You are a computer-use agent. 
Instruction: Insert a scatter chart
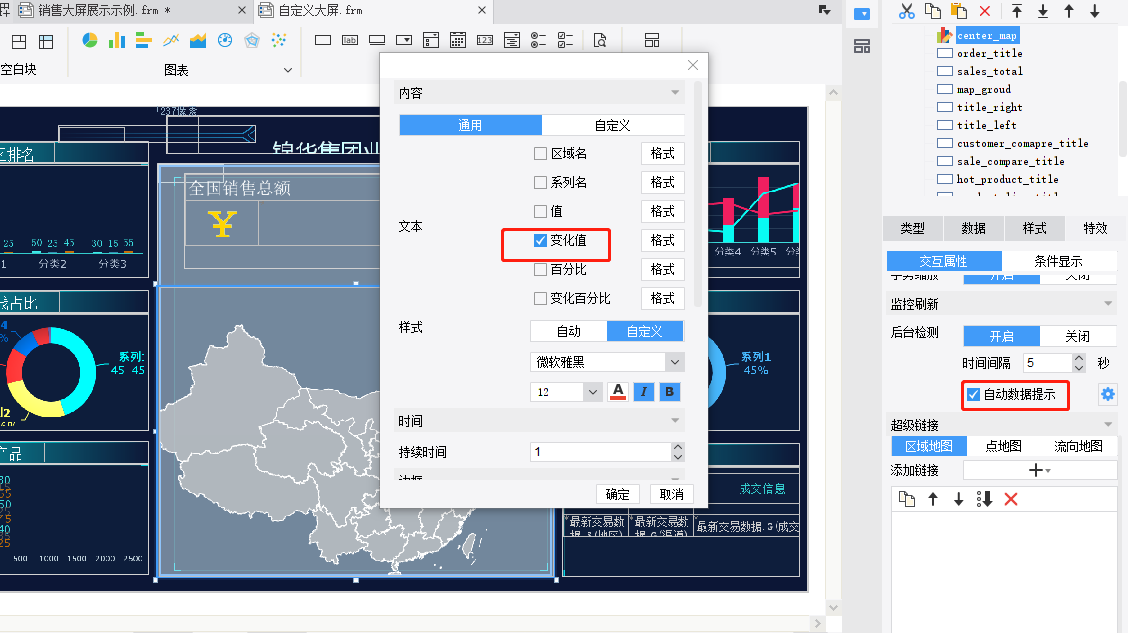(x=278, y=40)
